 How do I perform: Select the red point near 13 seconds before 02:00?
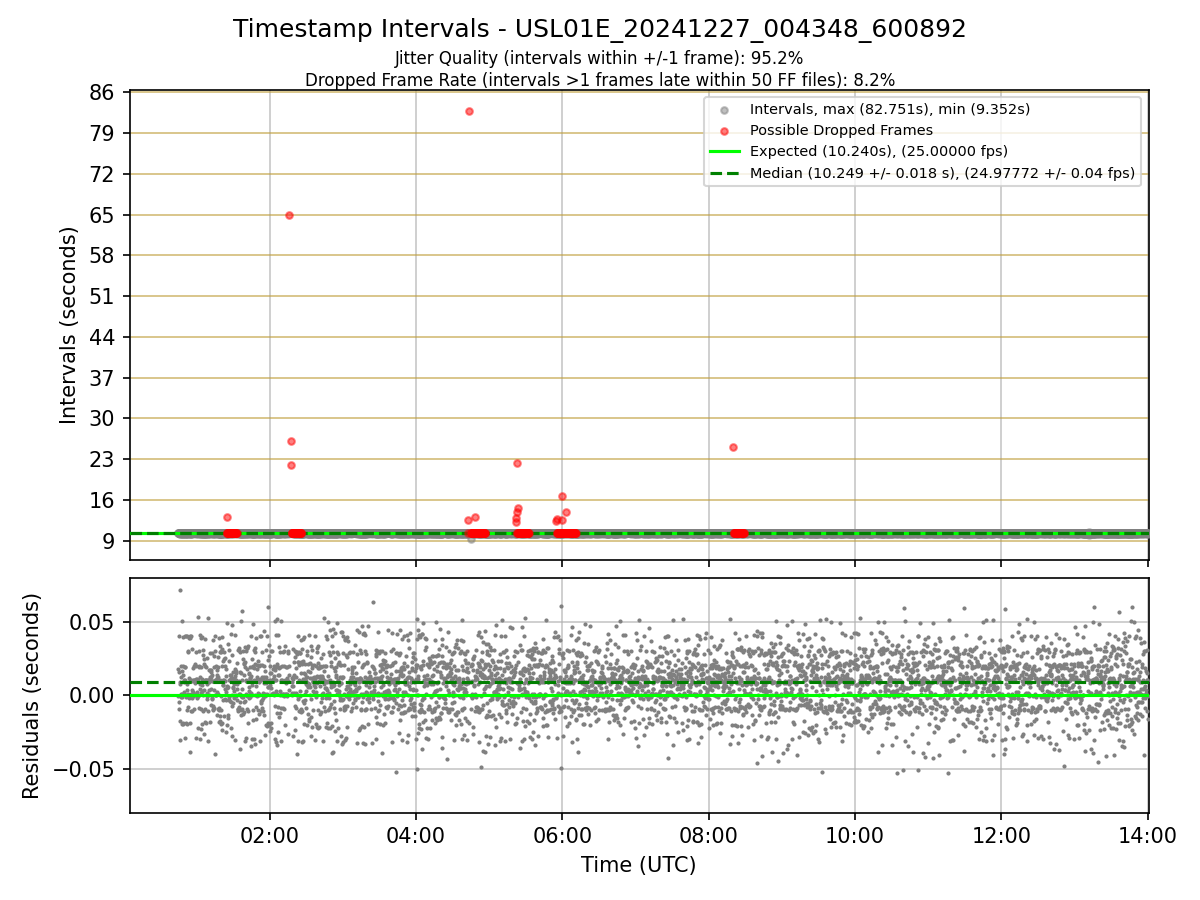[x=227, y=517]
